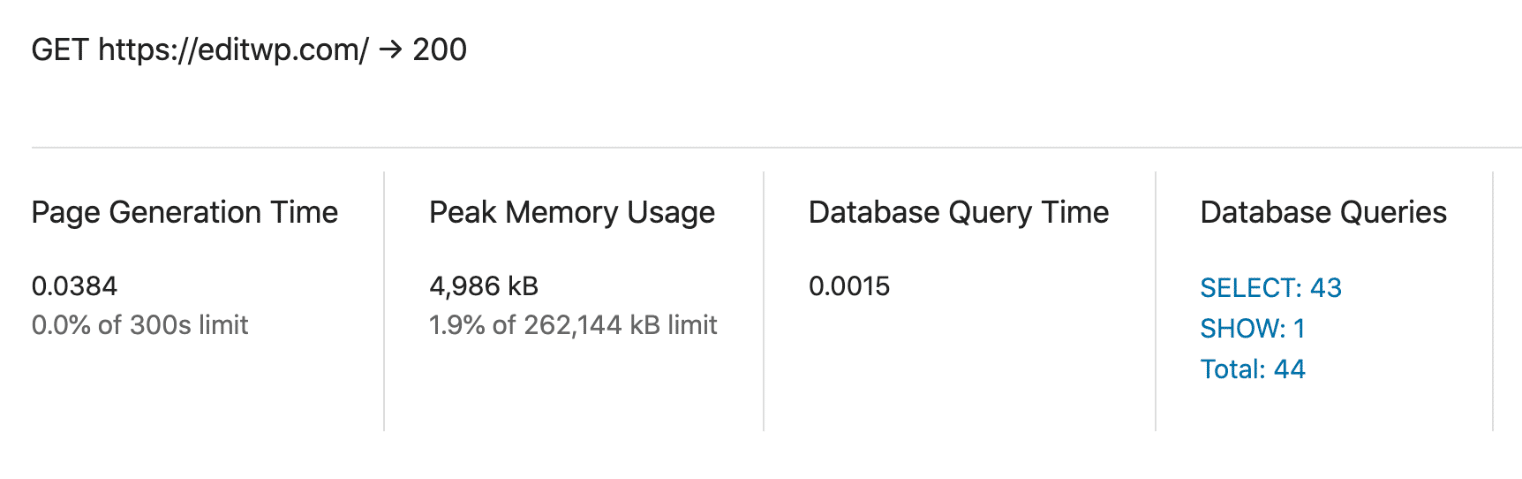Image resolution: width=1522 pixels, height=479 pixels.
Task: Click the 200 response status code
Action: 440,50
